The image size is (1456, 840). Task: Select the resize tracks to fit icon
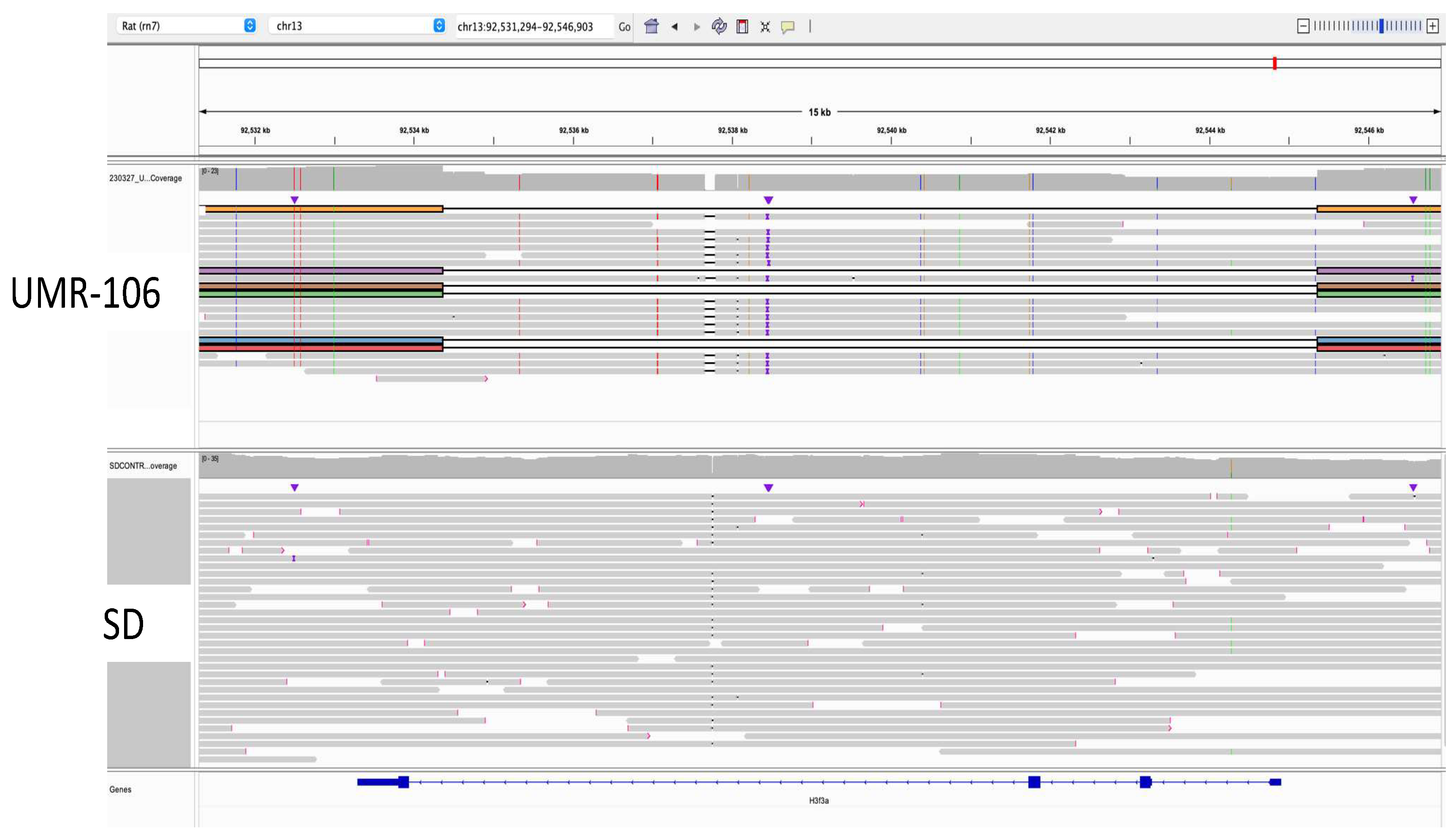765,27
